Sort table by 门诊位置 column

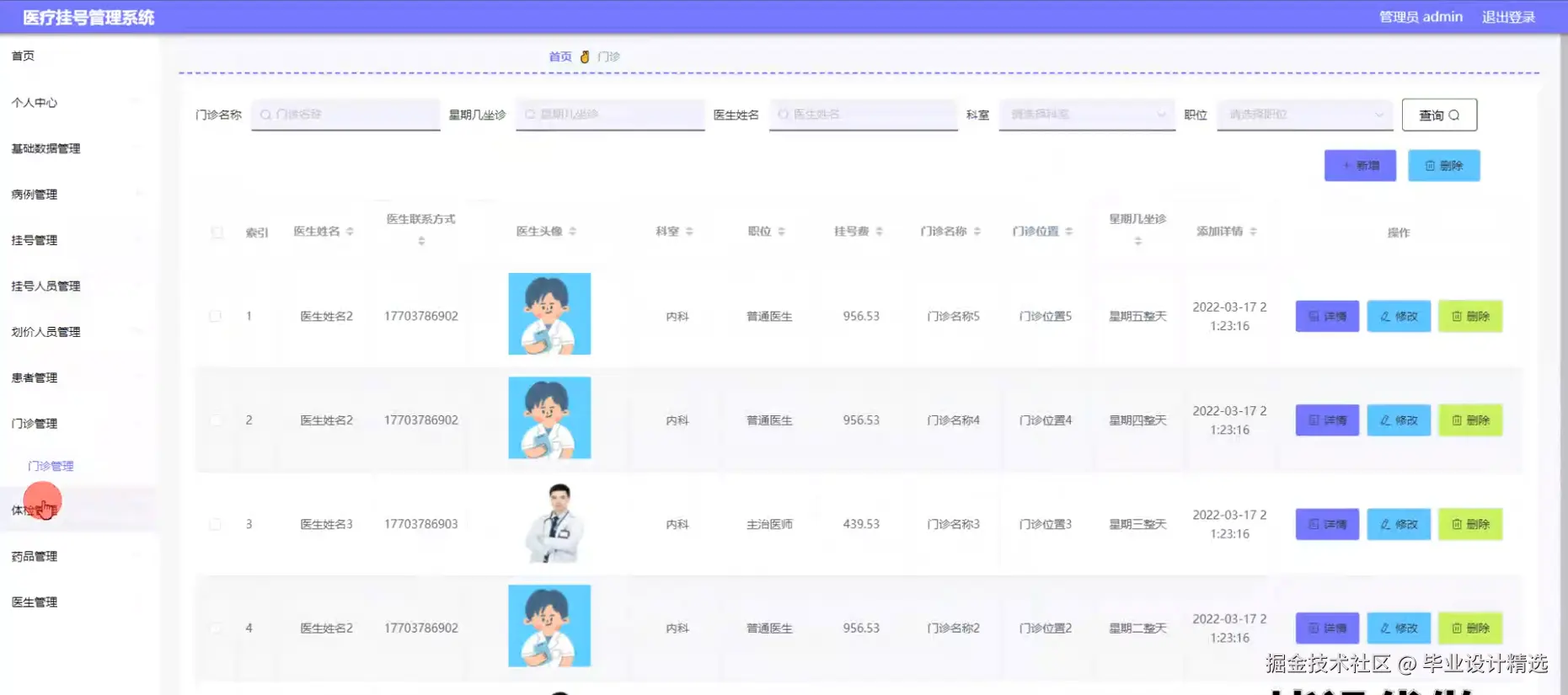tap(1068, 232)
